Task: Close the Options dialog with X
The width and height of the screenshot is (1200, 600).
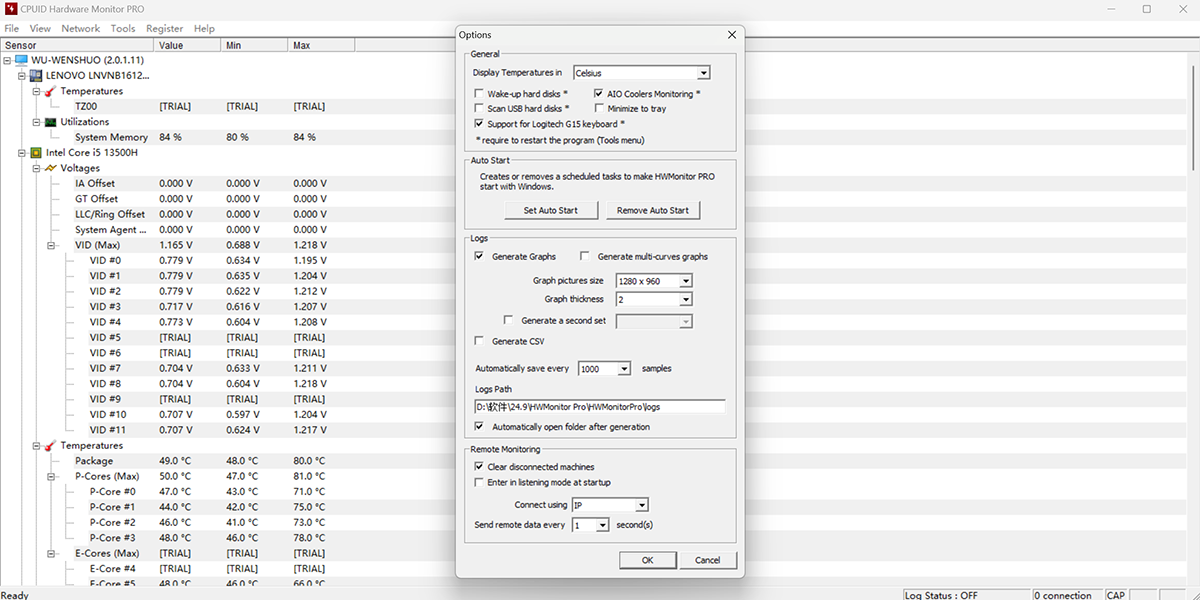Action: (x=732, y=35)
